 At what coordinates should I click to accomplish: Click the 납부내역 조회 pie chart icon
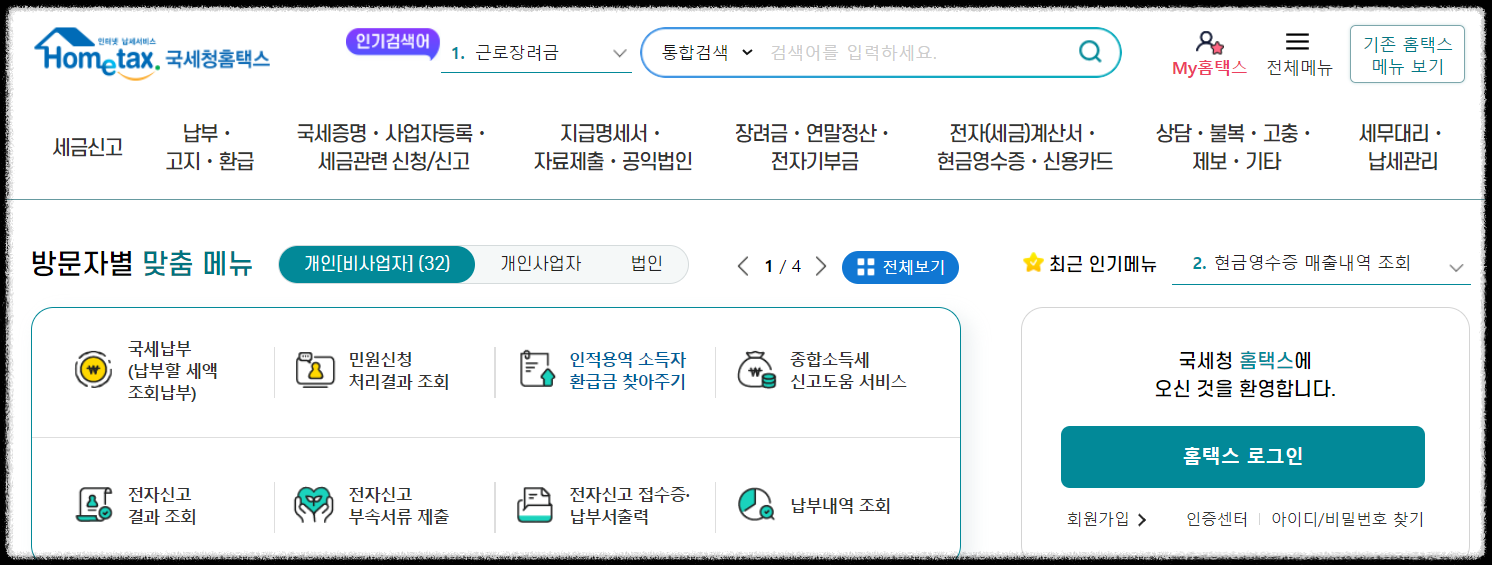[756, 505]
